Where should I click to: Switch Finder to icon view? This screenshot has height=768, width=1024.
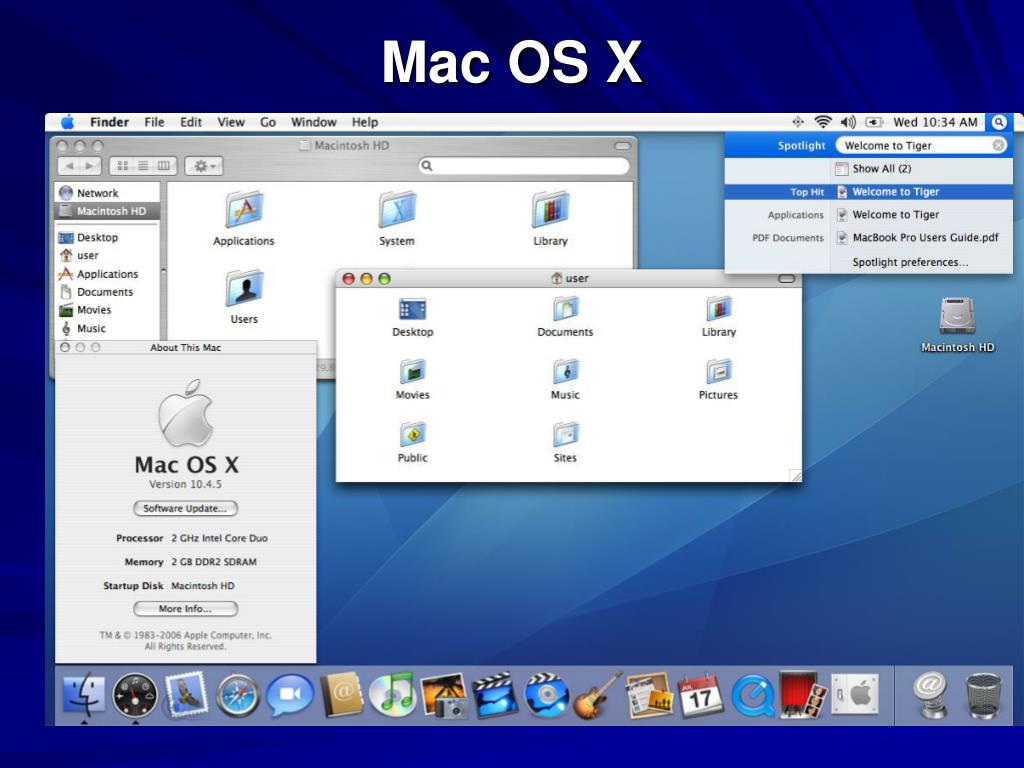[122, 166]
